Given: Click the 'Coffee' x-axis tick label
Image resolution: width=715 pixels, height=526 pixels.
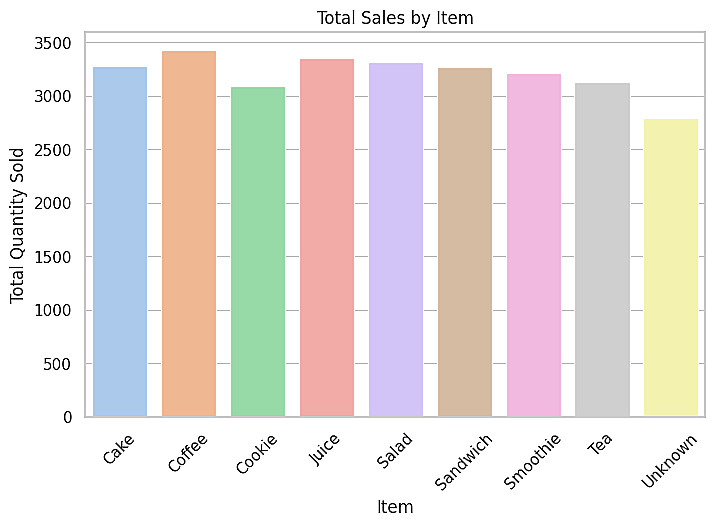Looking at the screenshot, I should click(x=188, y=451).
